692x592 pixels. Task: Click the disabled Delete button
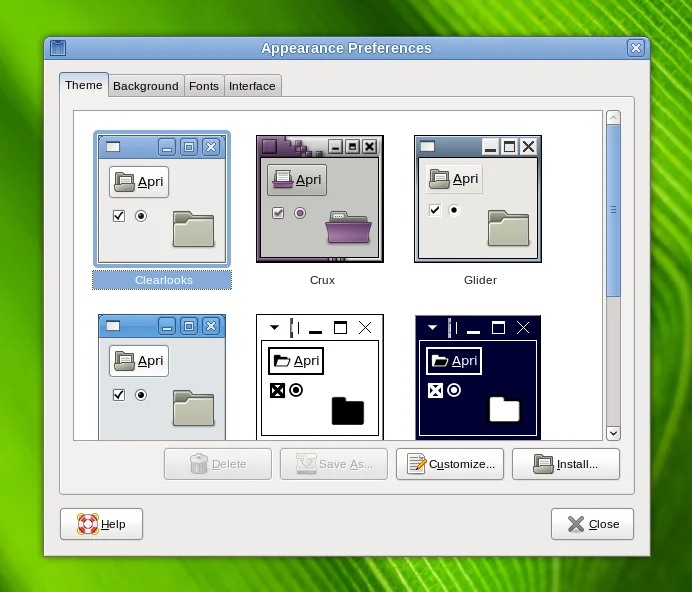pyautogui.click(x=218, y=464)
